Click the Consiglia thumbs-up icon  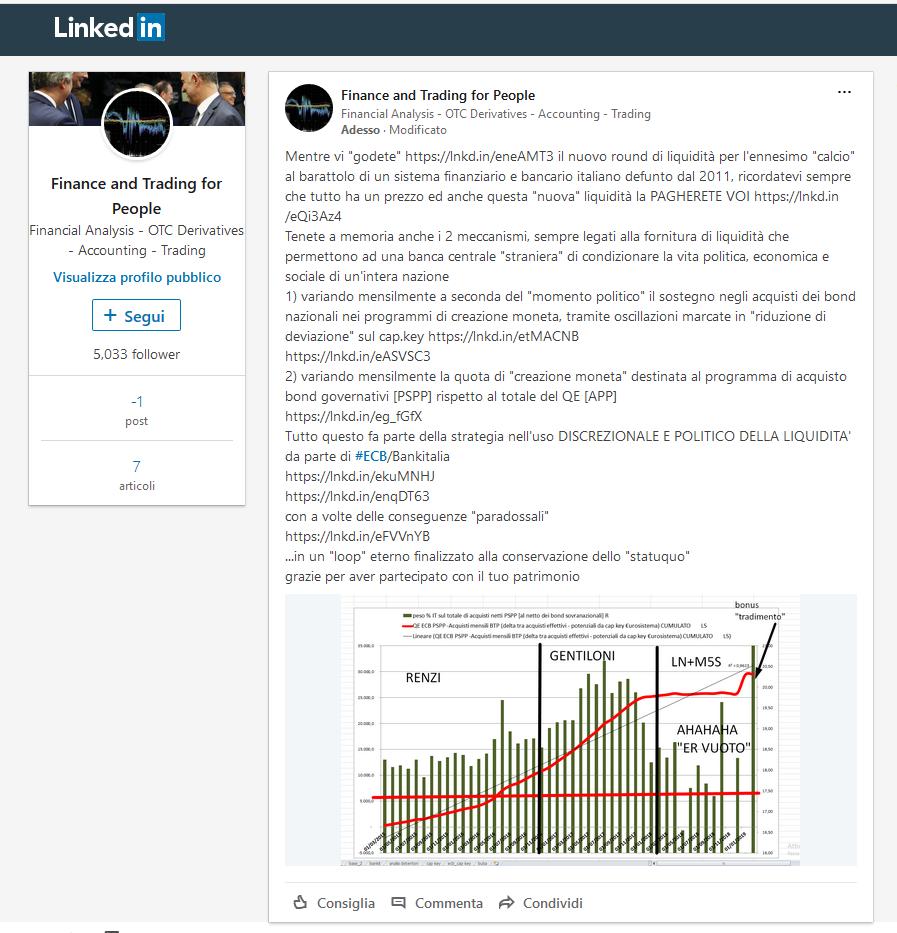click(x=300, y=903)
